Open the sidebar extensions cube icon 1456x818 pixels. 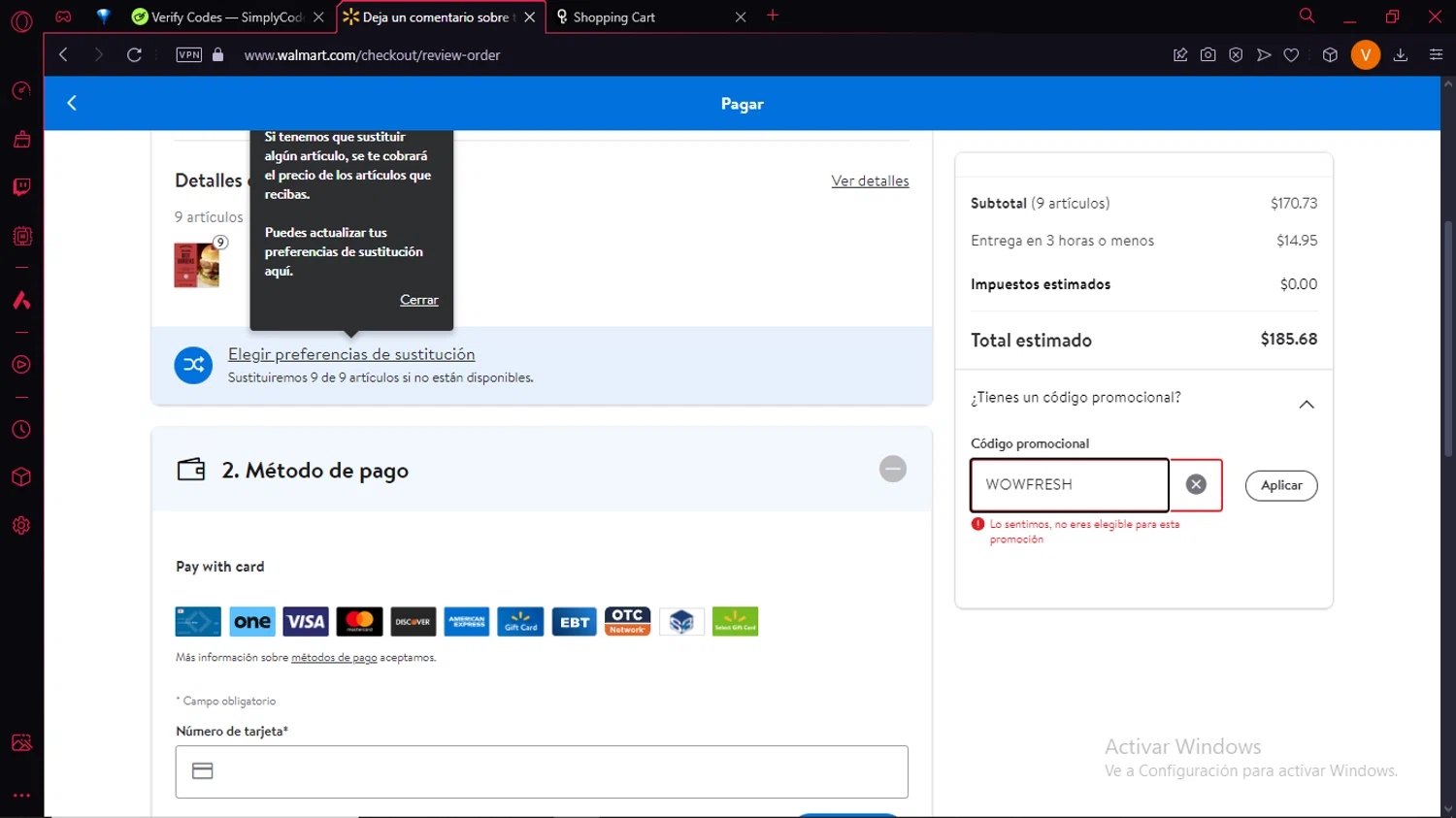click(21, 477)
